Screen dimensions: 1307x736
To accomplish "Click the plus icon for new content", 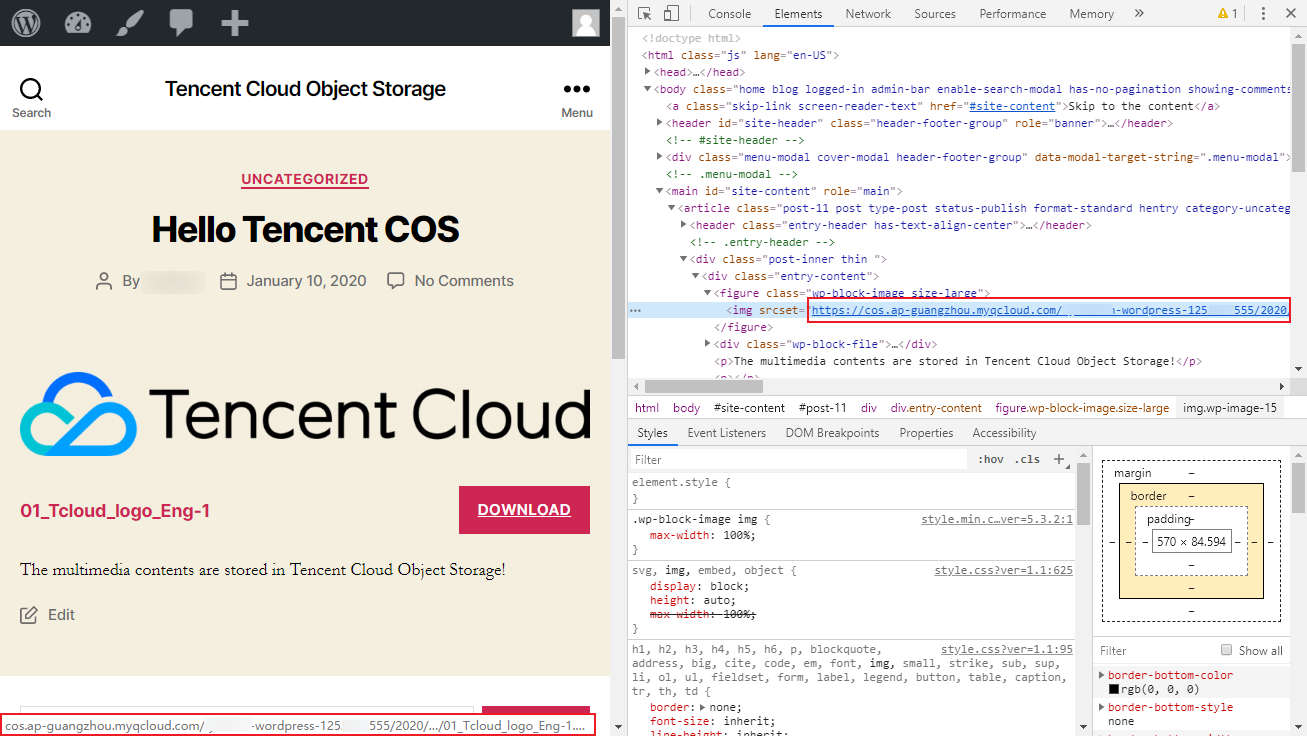I will (235, 22).
